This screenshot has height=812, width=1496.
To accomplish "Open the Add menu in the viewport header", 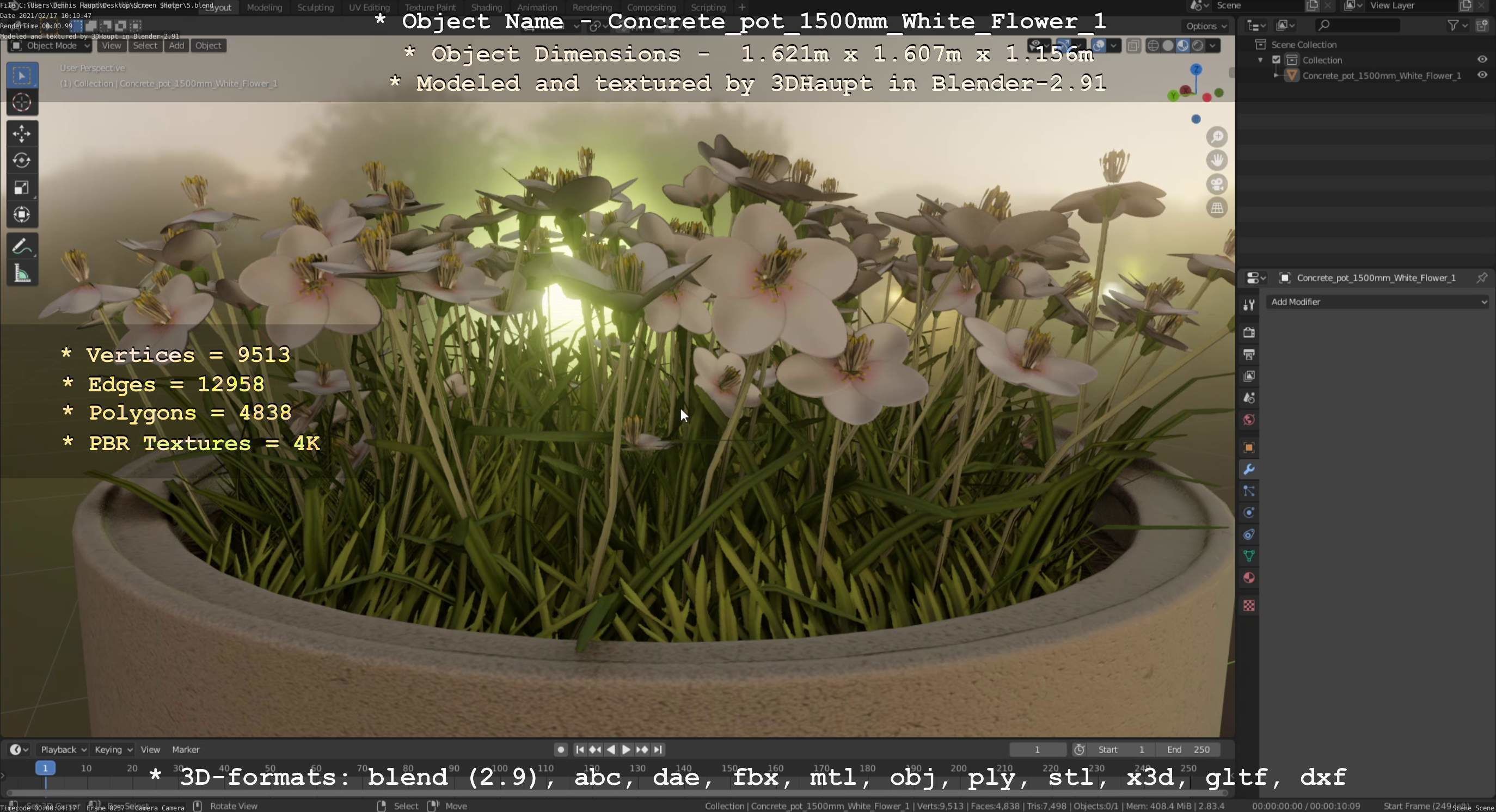I will [x=176, y=45].
